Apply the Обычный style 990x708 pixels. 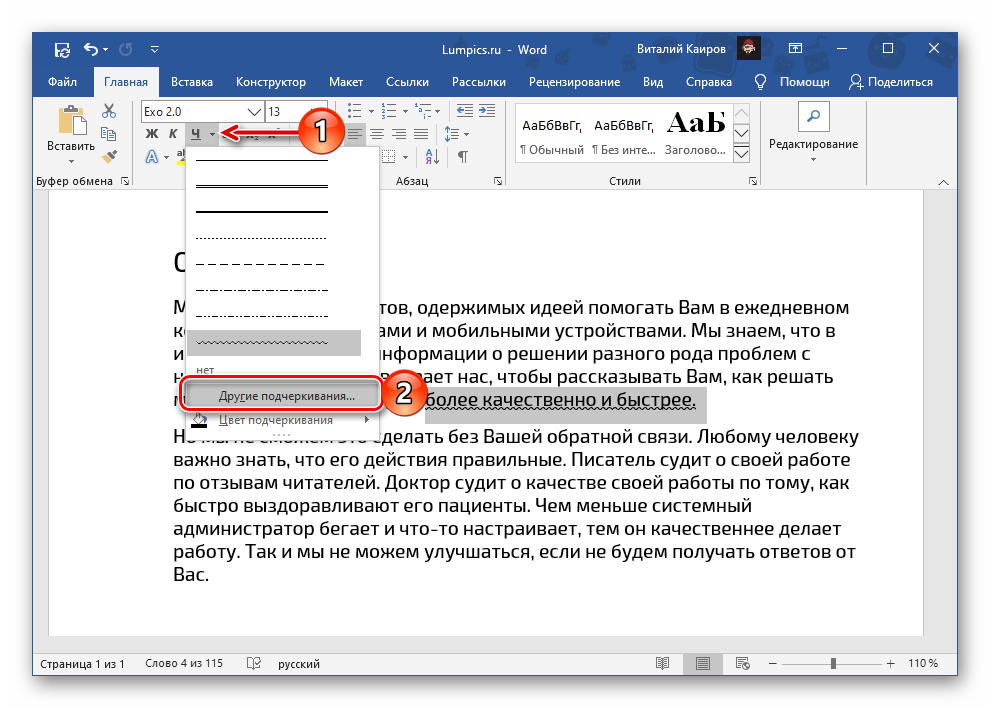pos(551,135)
